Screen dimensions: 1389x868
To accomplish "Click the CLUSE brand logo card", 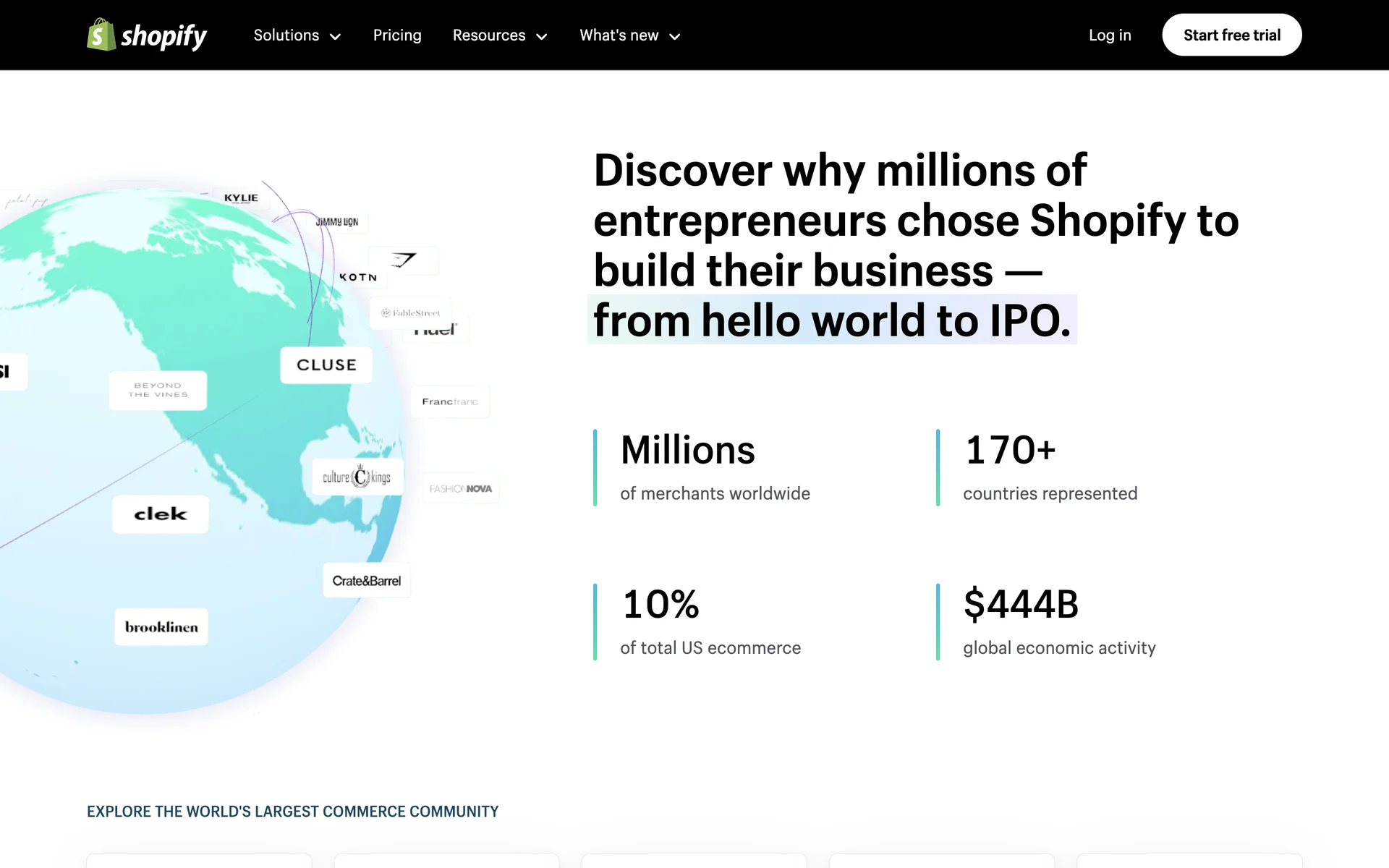I will tap(326, 365).
